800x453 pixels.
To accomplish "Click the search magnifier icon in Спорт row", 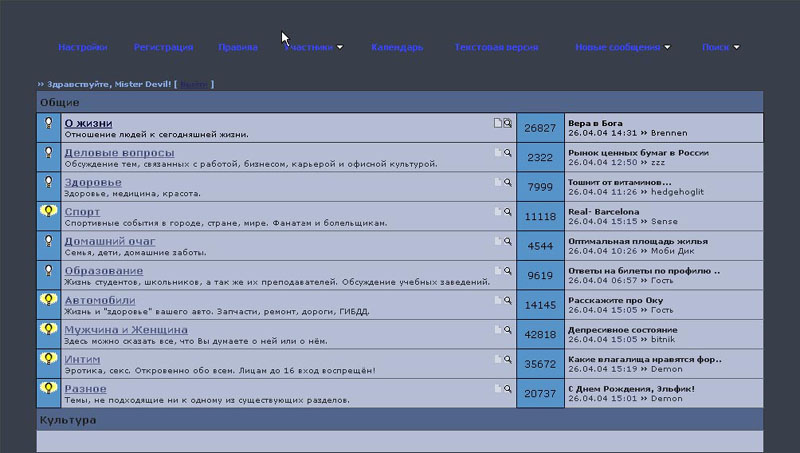I will (508, 212).
